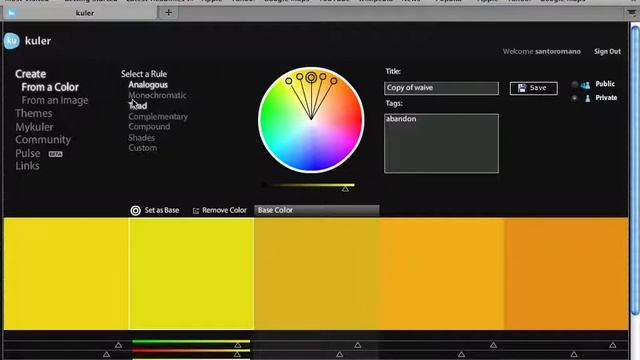Viewport: 640px width, 360px height.
Task: Click the kuler tab favicon
Action: pyautogui.click(x=12, y=13)
